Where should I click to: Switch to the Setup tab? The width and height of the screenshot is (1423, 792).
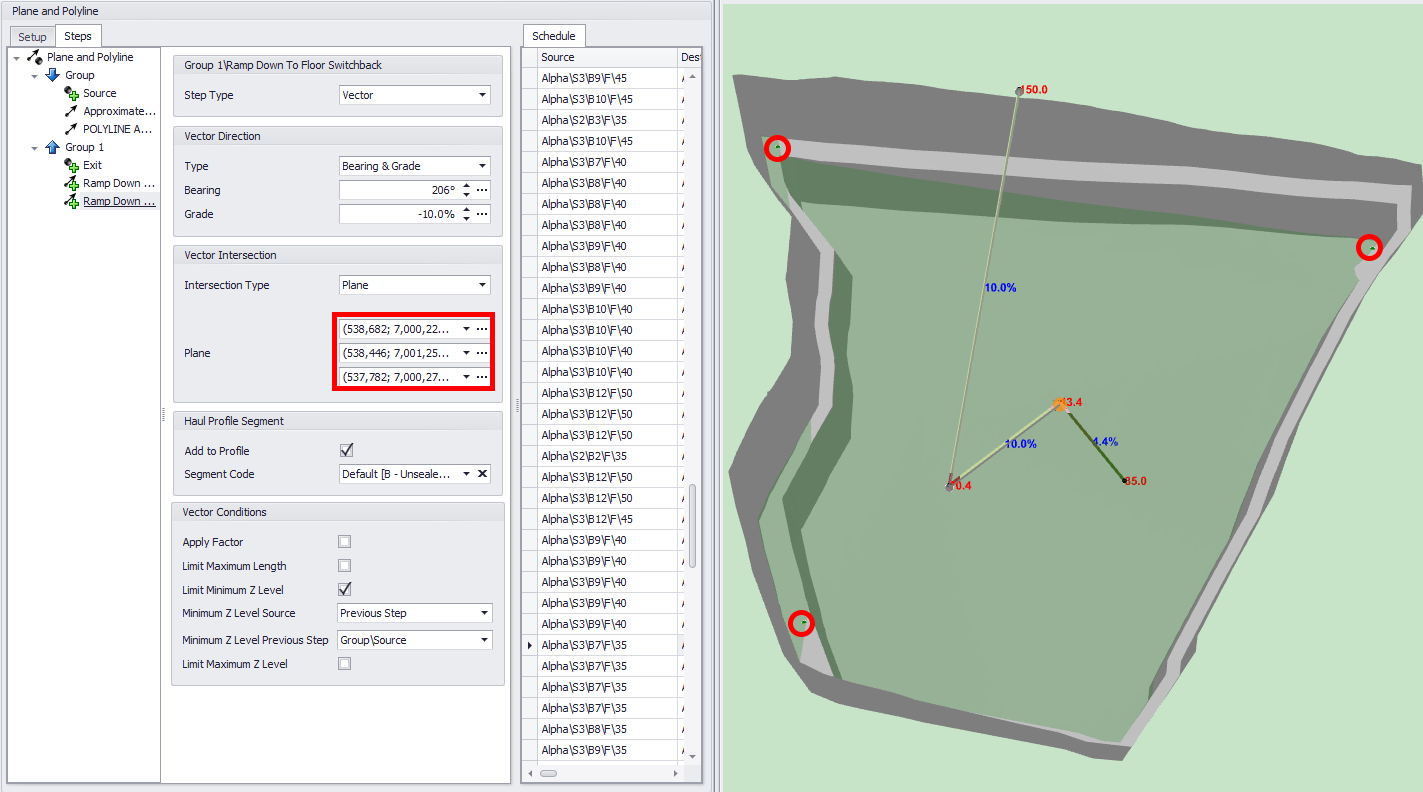[x=32, y=37]
